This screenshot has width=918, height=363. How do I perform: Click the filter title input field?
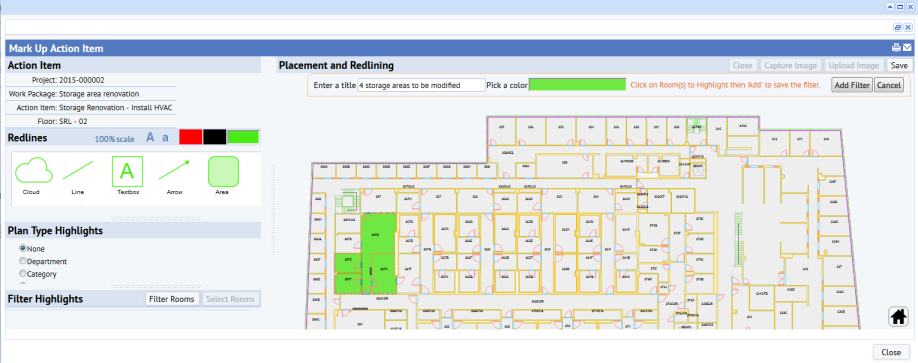[x=421, y=85]
